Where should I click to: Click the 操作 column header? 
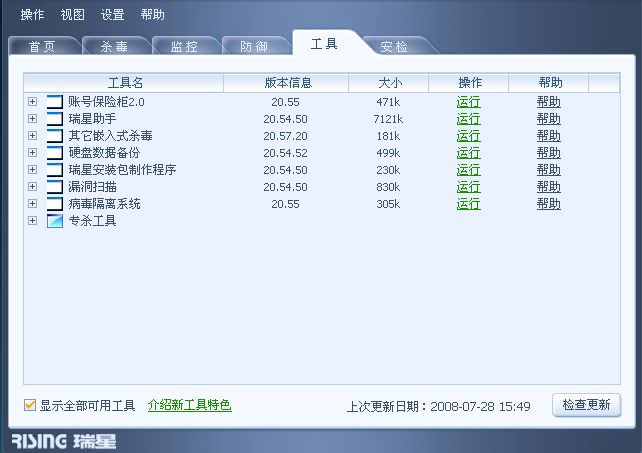pyautogui.click(x=468, y=83)
